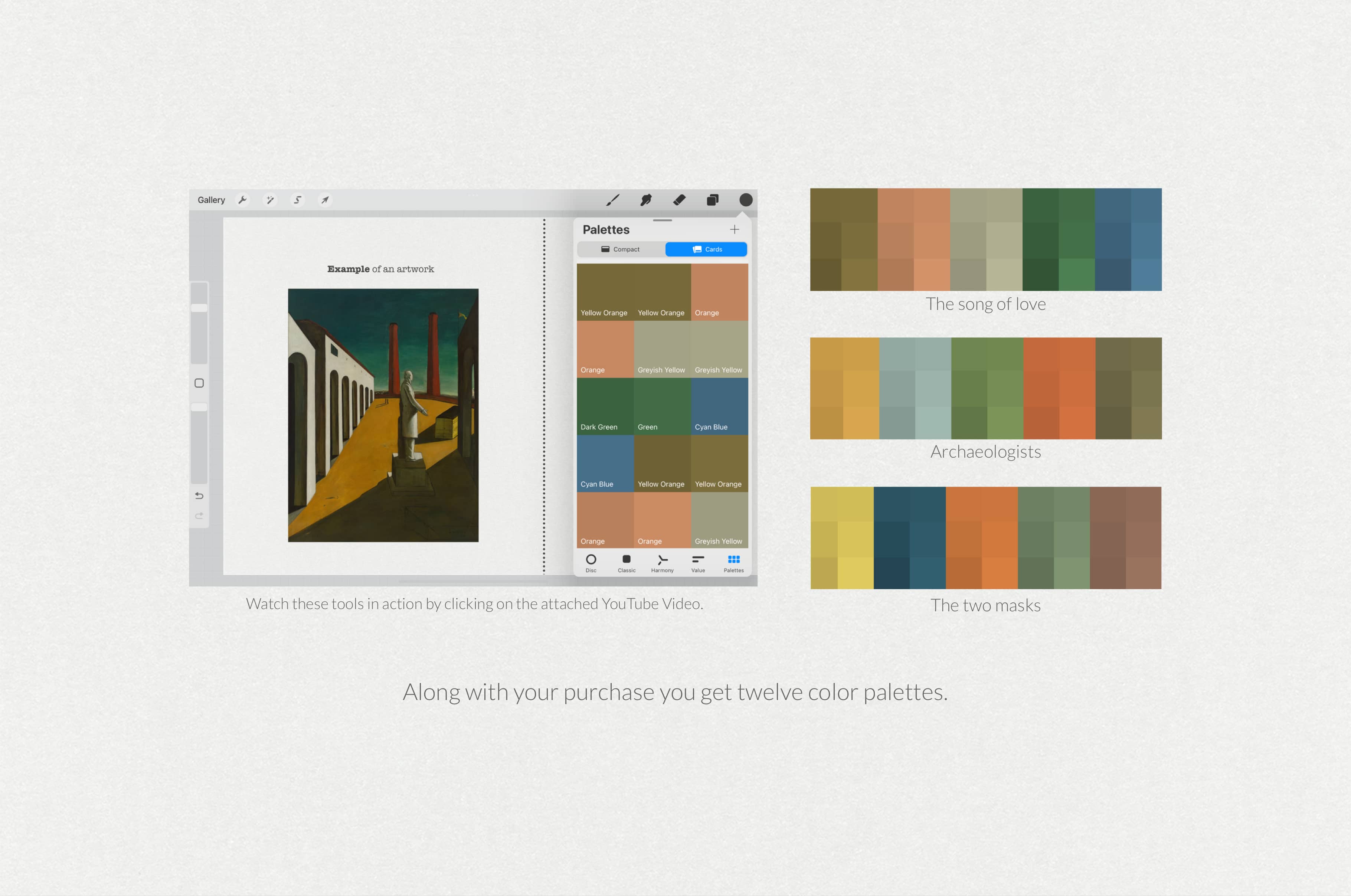Image resolution: width=1351 pixels, height=896 pixels.
Task: Open the active color indicator circle
Action: [746, 199]
